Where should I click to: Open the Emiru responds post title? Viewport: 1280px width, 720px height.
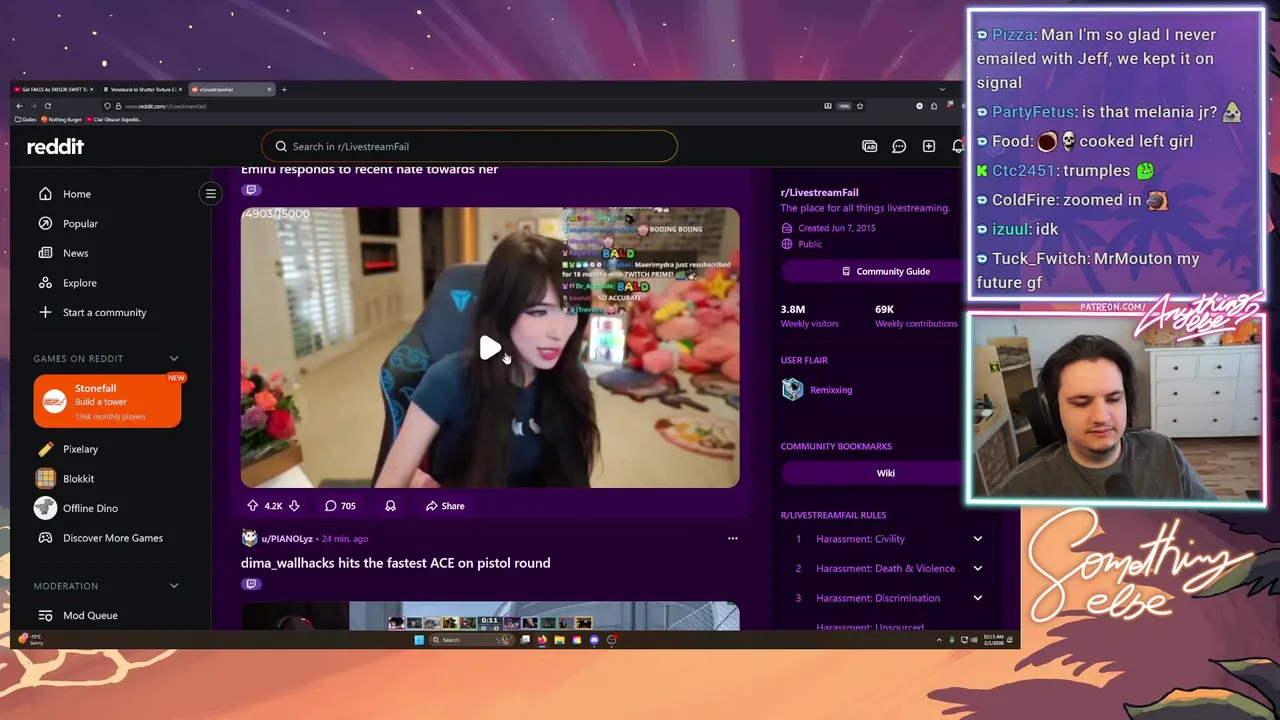point(369,169)
